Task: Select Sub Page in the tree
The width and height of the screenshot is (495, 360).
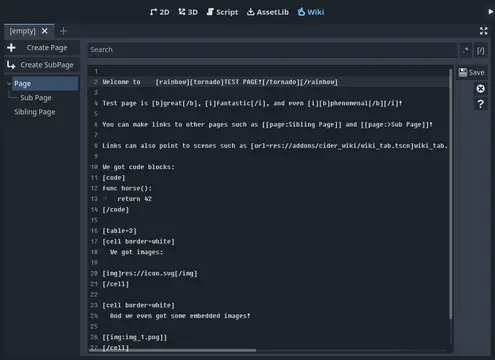Action: pos(36,98)
